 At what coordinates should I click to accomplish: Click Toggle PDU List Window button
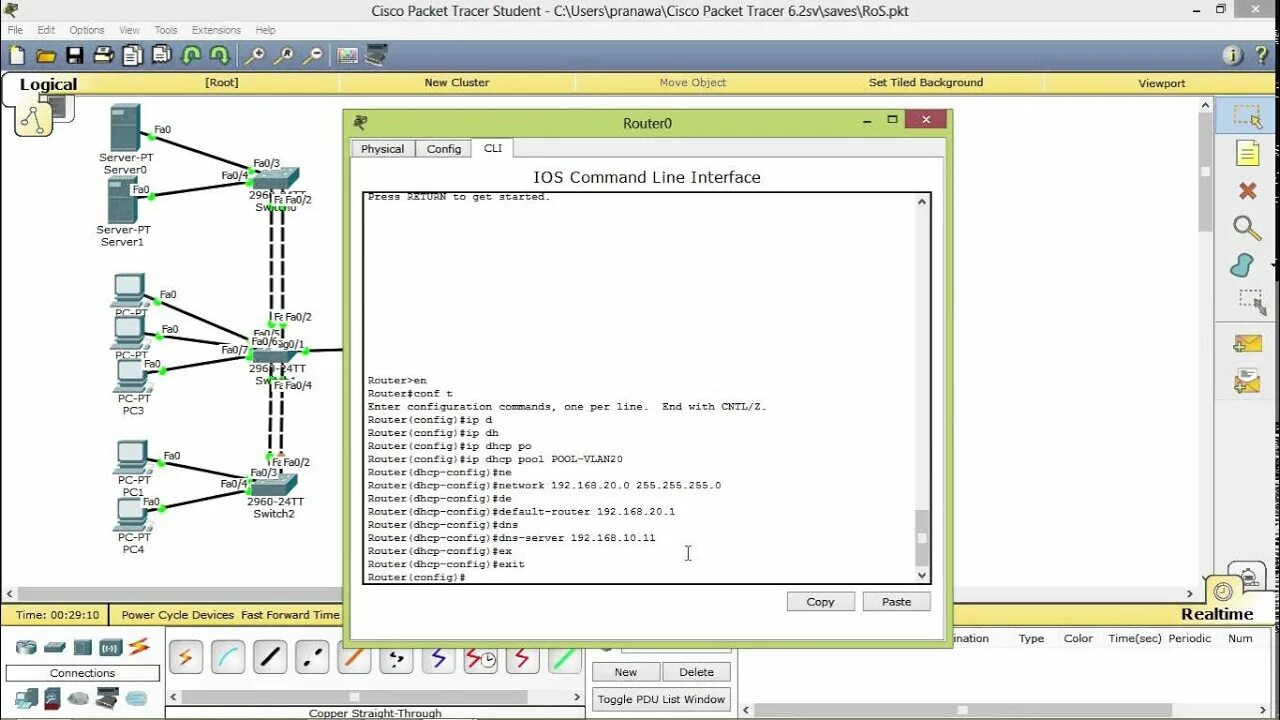[x=661, y=699]
